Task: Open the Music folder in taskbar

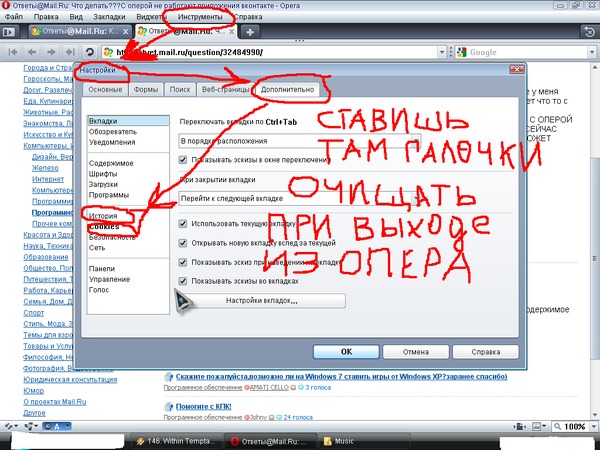Action: [x=364, y=441]
